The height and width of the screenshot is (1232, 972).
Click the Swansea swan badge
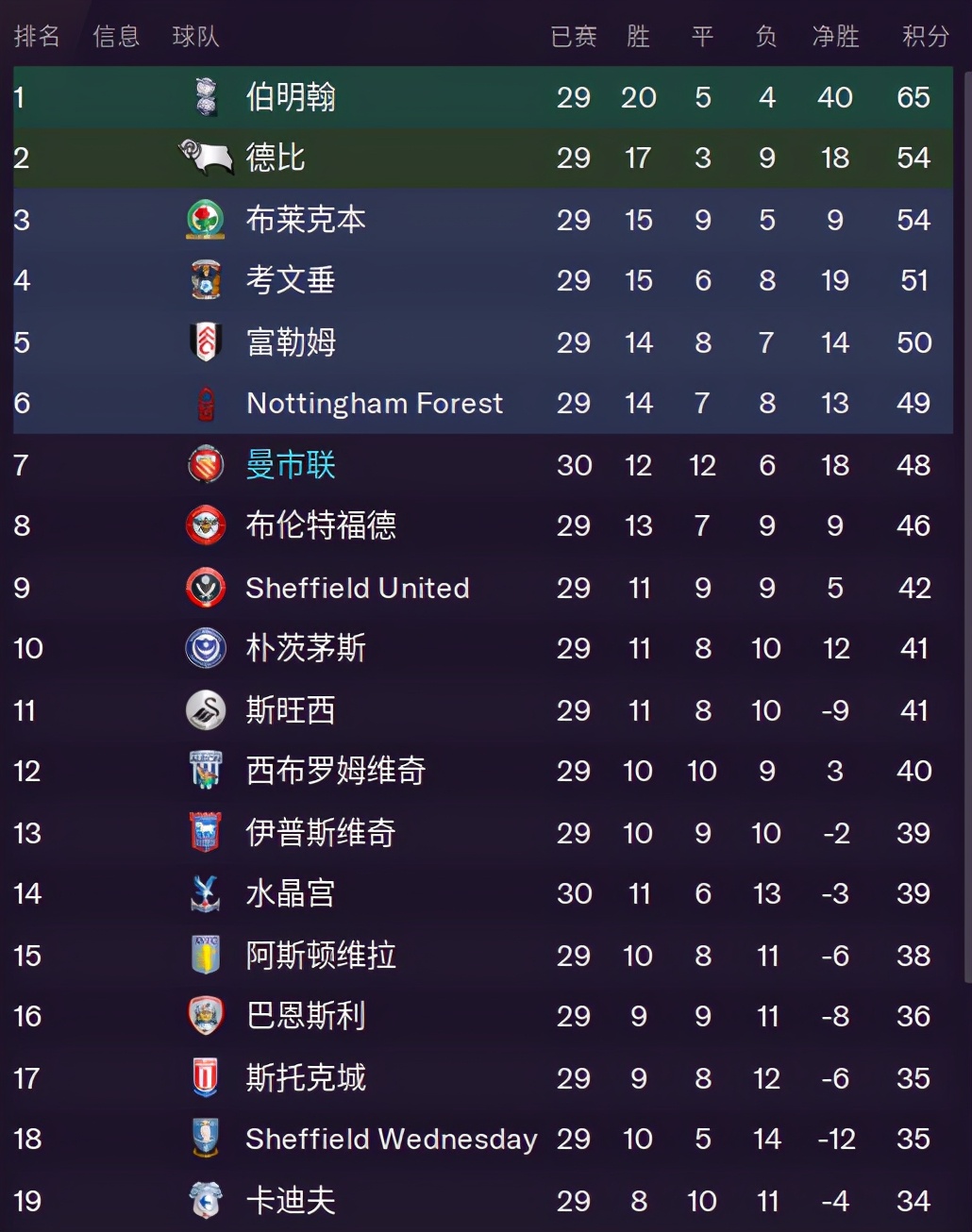(x=206, y=710)
